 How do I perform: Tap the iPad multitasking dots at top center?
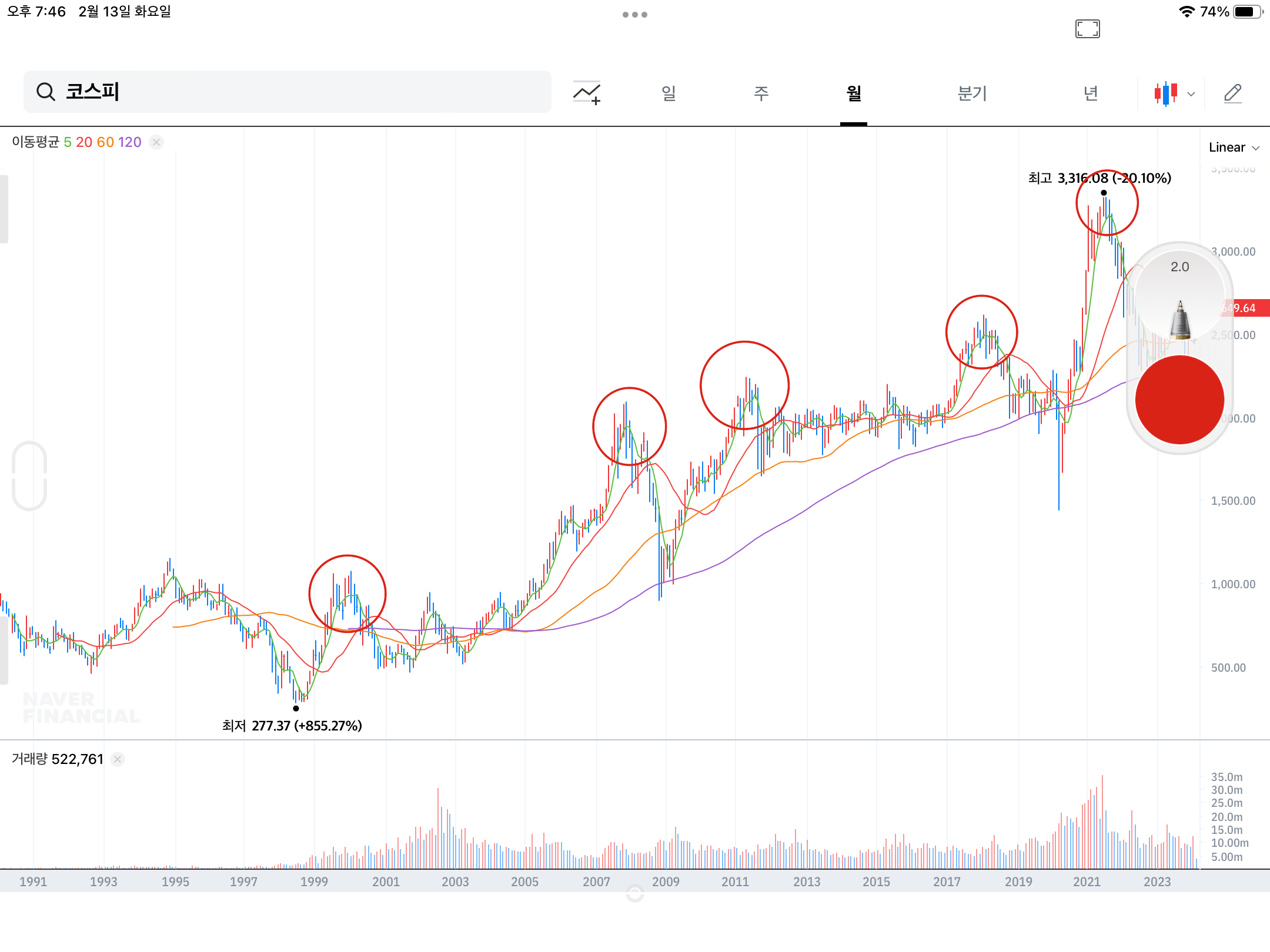pyautogui.click(x=634, y=14)
